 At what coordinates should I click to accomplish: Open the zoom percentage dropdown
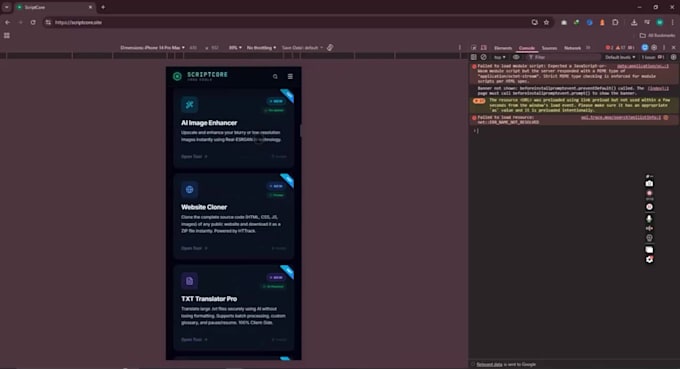235,48
